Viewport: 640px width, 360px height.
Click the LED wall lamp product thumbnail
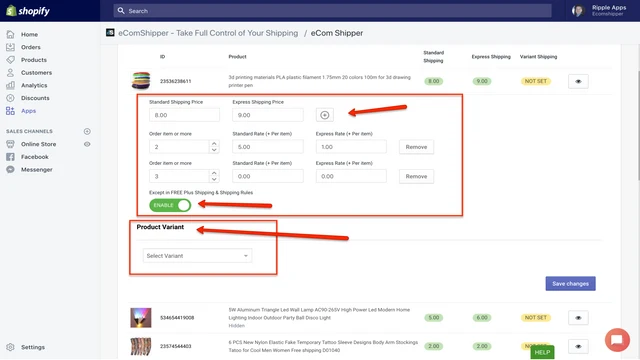point(141,318)
